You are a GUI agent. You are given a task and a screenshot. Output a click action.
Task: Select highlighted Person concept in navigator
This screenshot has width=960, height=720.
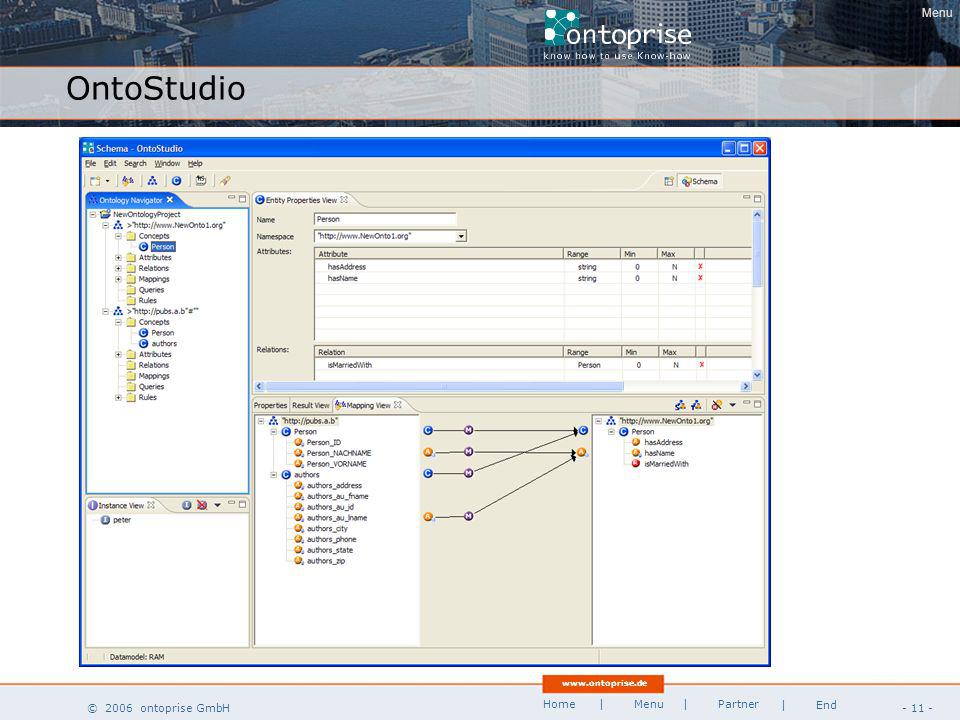pyautogui.click(x=163, y=247)
